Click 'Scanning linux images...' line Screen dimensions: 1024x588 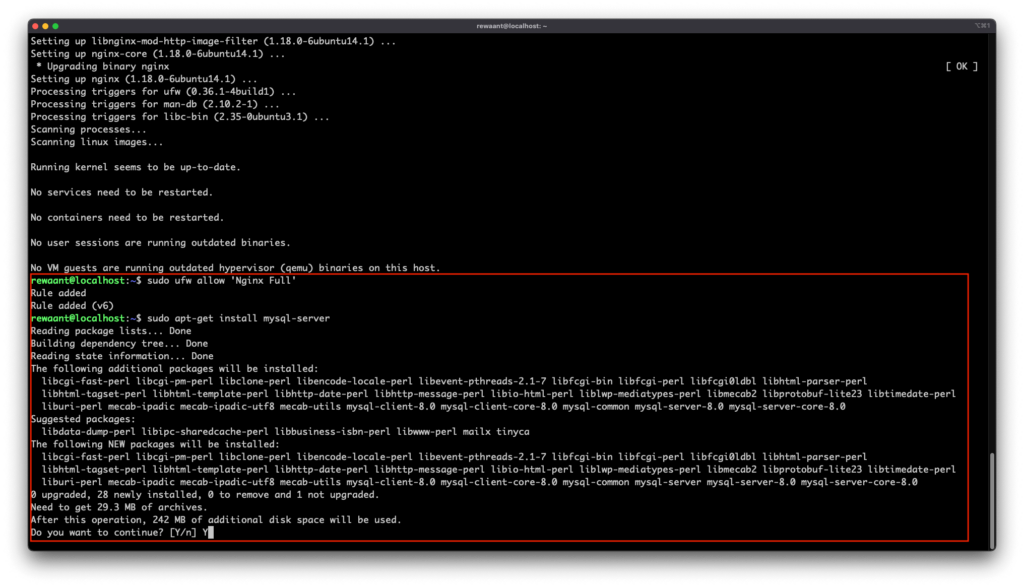(x=97, y=142)
